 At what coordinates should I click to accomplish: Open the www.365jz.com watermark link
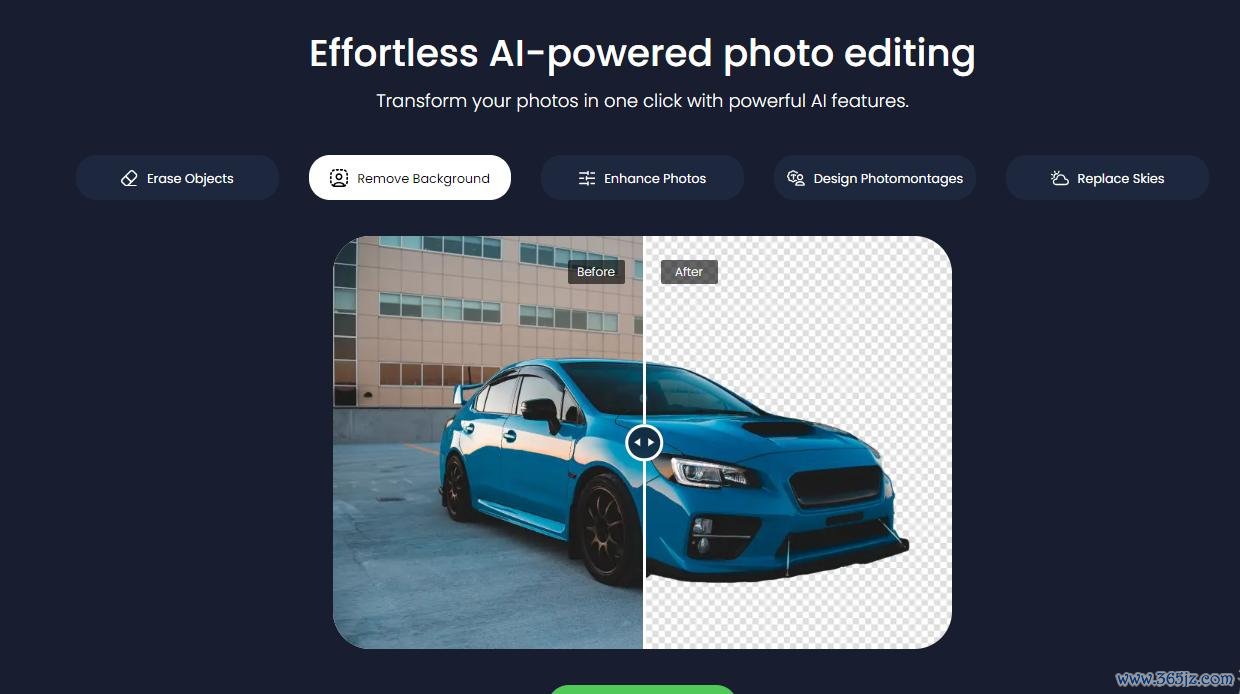point(1176,679)
